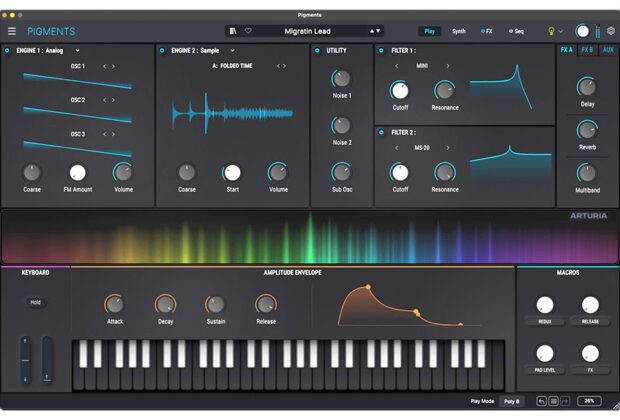This screenshot has width=620, height=420.
Task: Switch to the Seq view tab
Action: (516, 31)
